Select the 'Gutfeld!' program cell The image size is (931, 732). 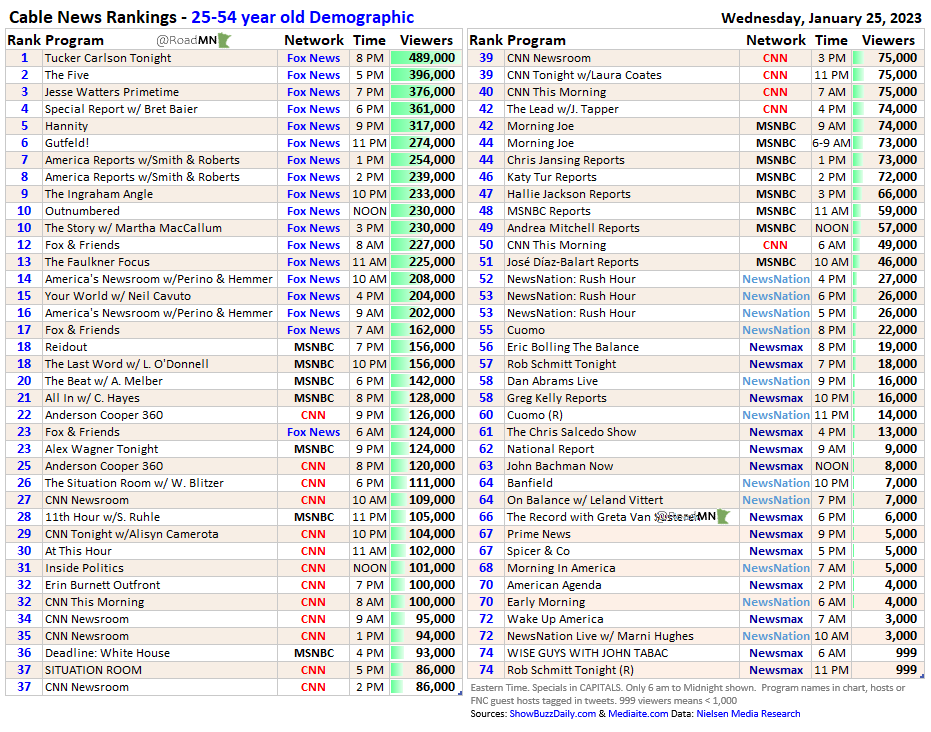pyautogui.click(x=160, y=143)
